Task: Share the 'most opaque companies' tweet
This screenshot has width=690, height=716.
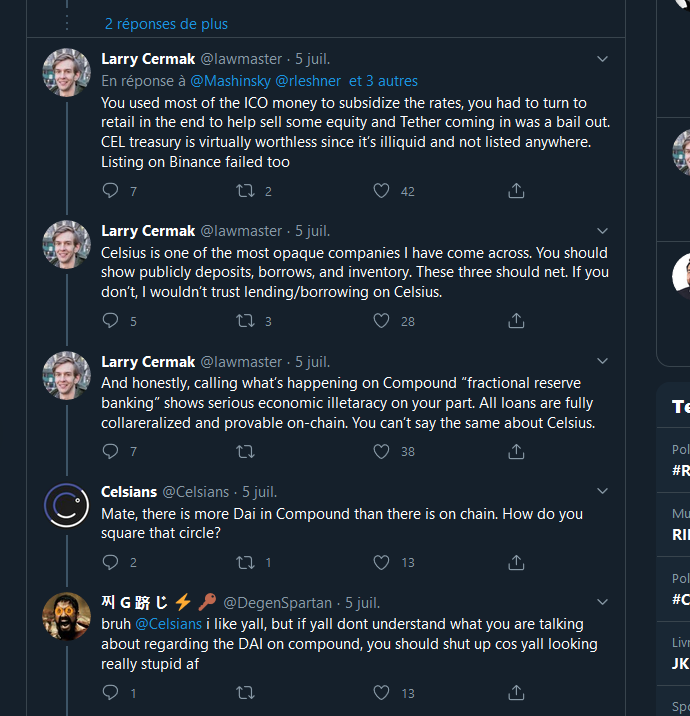Action: (516, 321)
